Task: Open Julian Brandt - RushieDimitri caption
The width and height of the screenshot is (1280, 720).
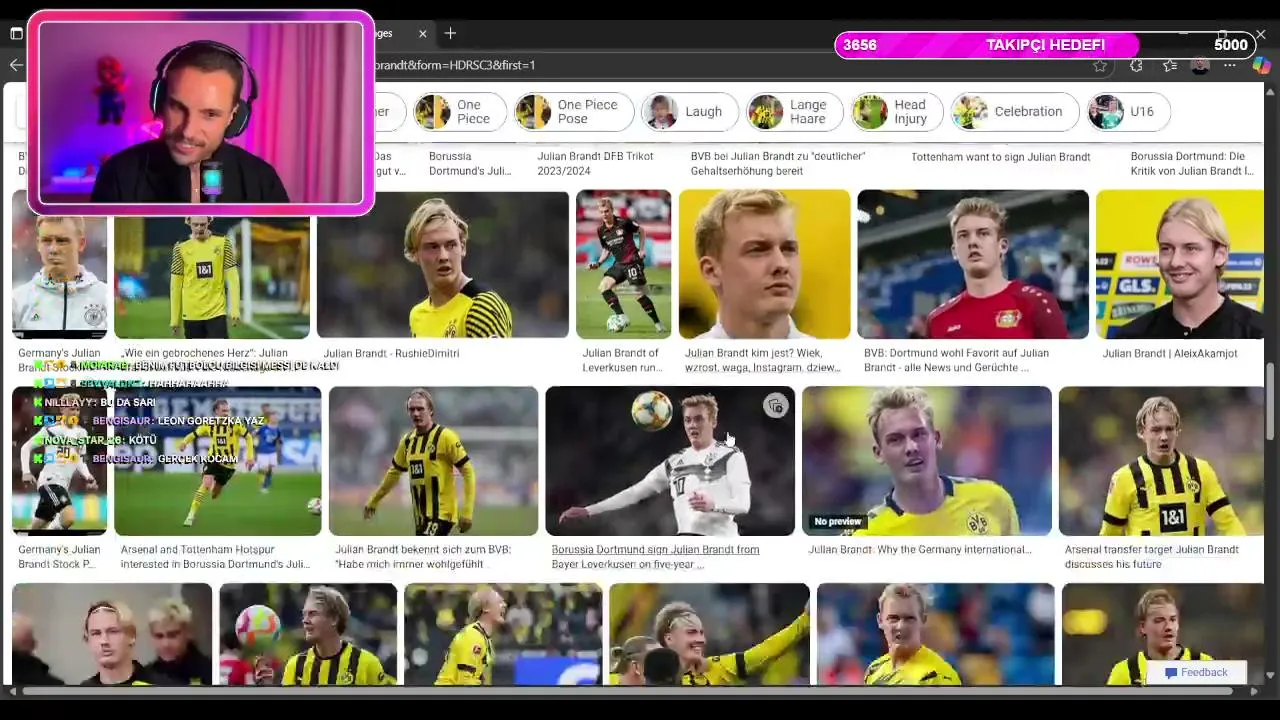Action: click(391, 353)
